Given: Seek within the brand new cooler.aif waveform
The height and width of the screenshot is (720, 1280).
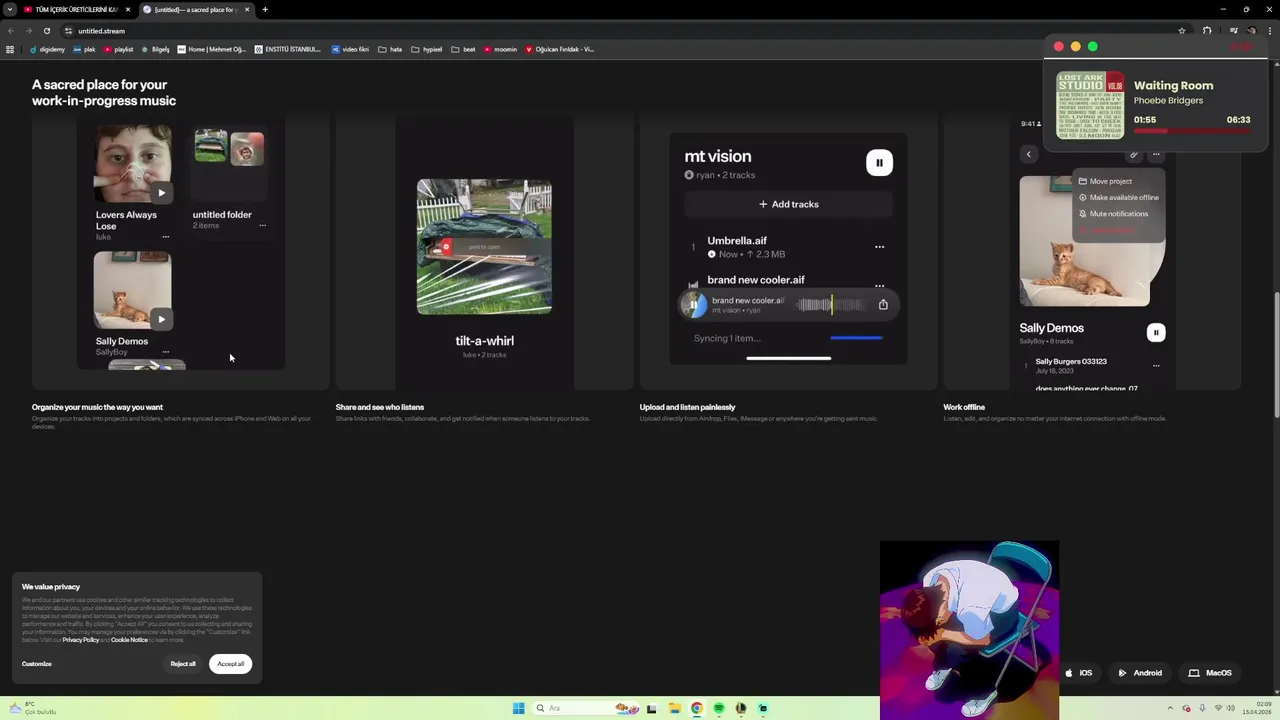Looking at the screenshot, I should [x=830, y=305].
